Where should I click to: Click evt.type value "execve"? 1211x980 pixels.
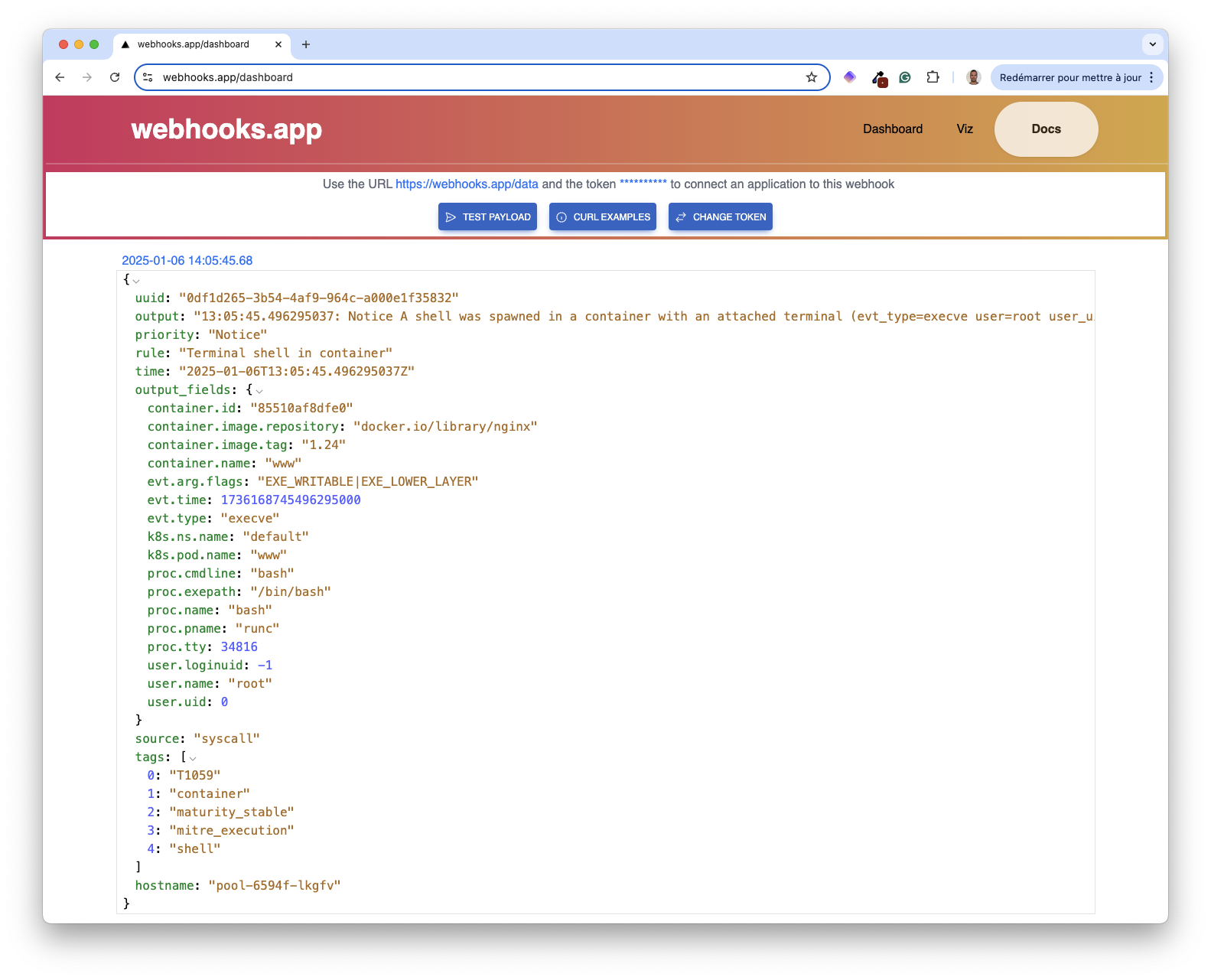[x=250, y=518]
